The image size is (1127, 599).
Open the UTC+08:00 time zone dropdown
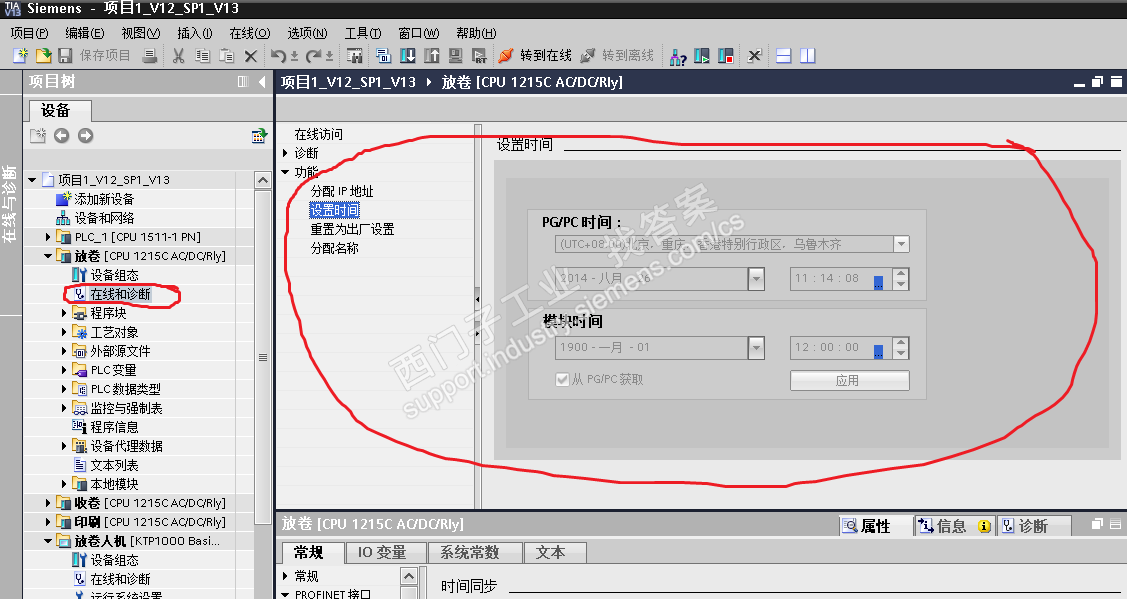tap(901, 244)
